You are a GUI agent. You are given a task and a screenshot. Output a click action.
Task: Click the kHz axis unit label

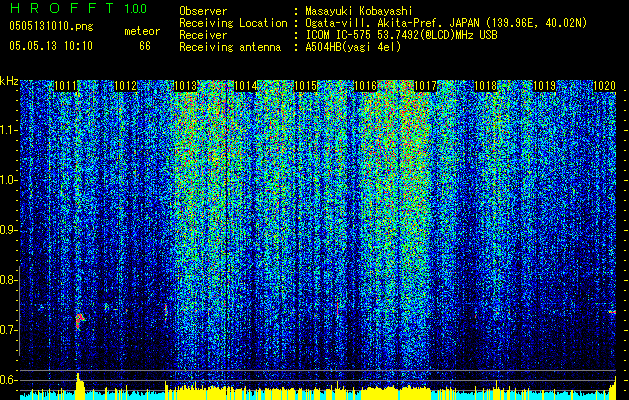click(9, 81)
